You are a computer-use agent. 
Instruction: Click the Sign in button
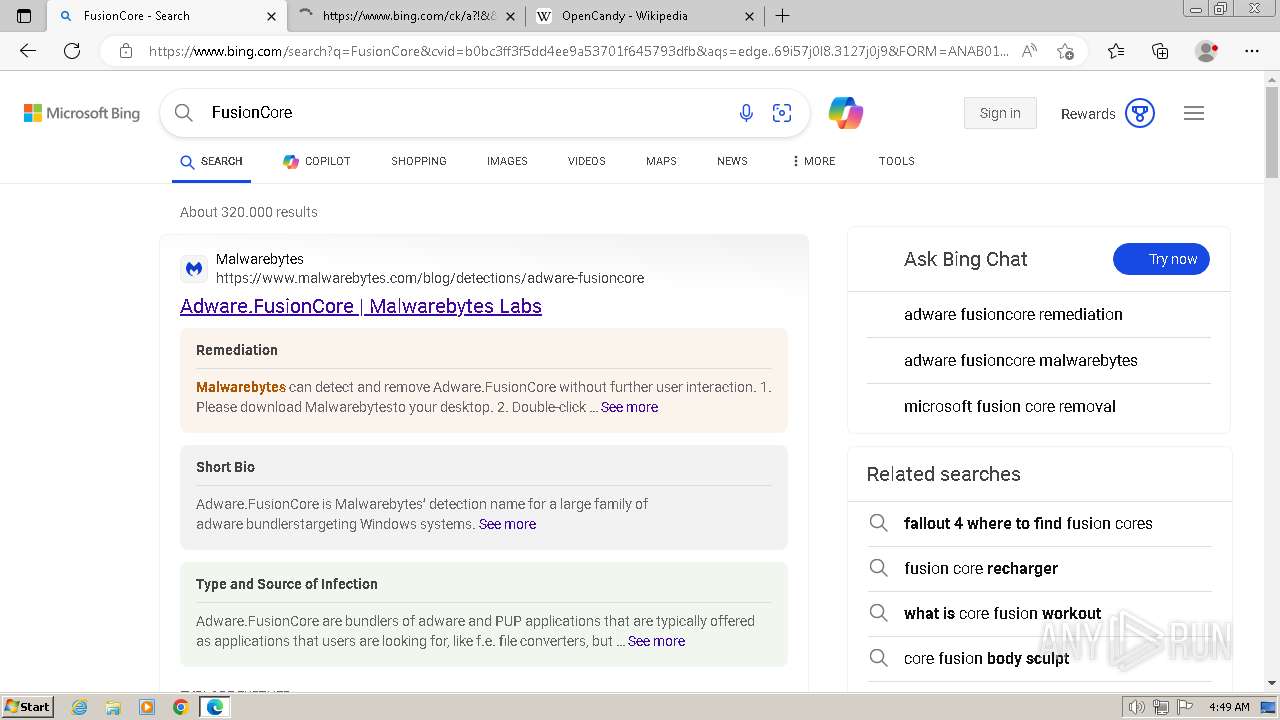tap(1000, 113)
